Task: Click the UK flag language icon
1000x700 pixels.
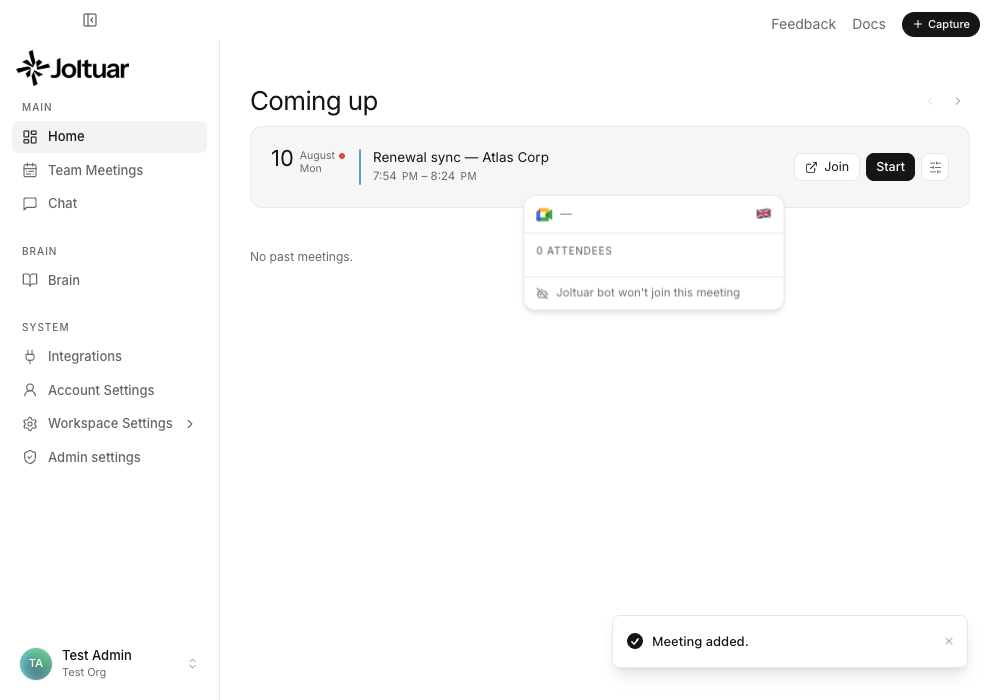Action: click(763, 214)
